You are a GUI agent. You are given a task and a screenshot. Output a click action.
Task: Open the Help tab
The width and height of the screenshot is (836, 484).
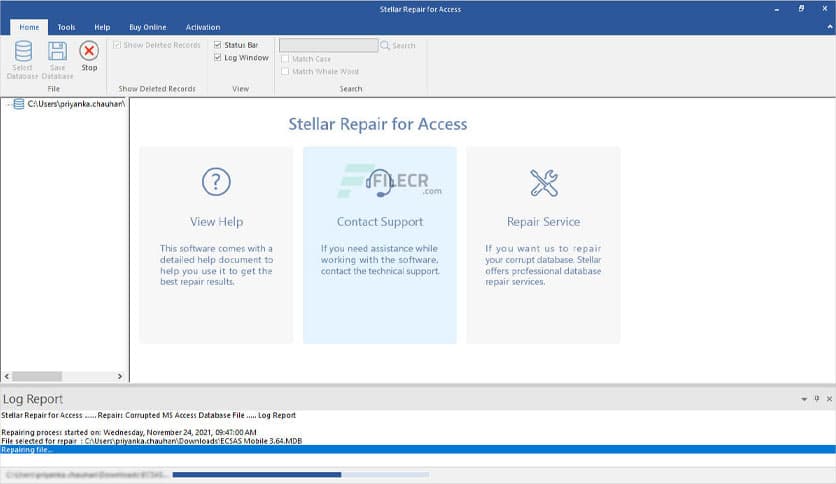[x=102, y=27]
